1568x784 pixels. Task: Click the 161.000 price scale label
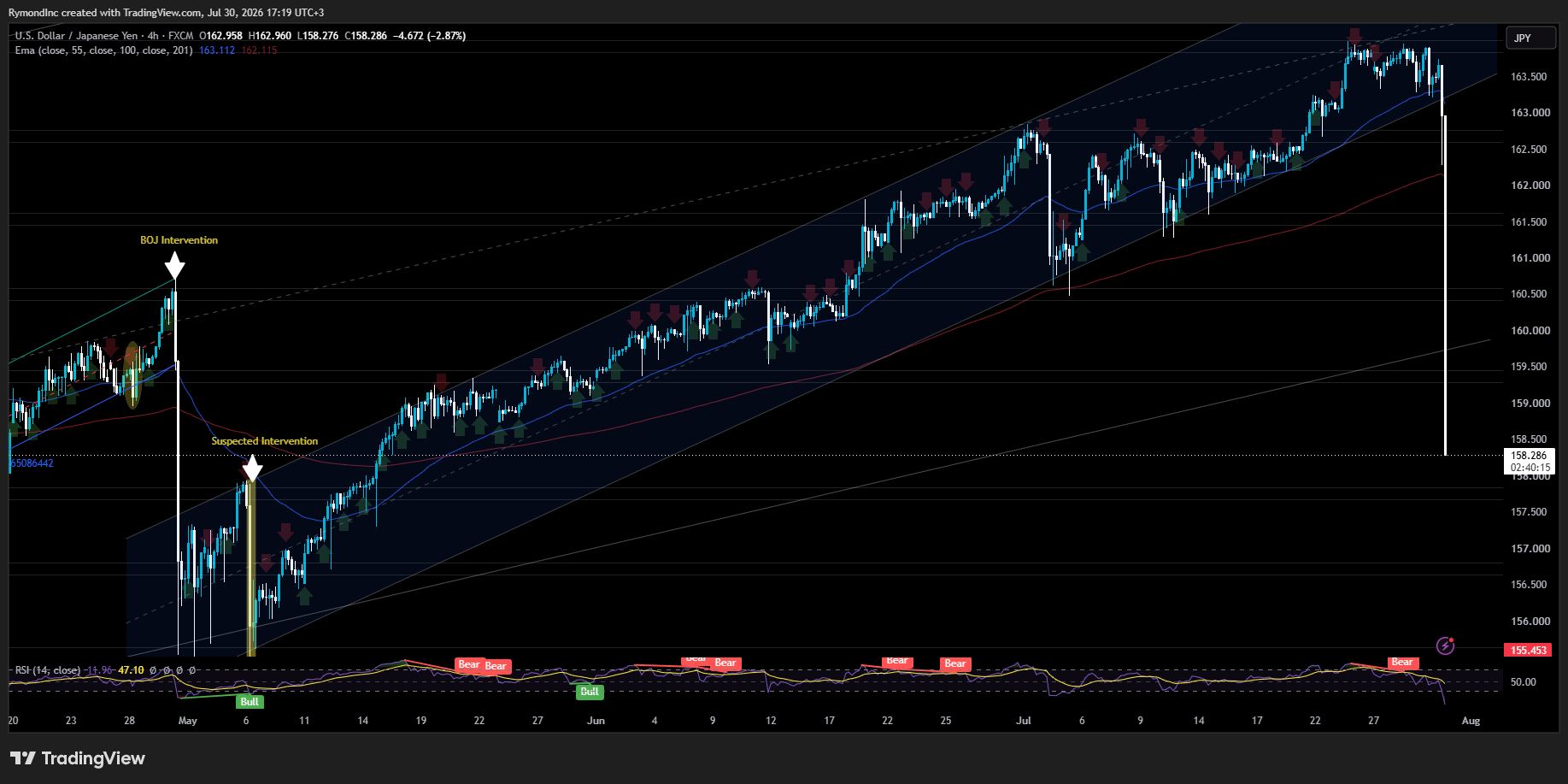(x=1530, y=258)
